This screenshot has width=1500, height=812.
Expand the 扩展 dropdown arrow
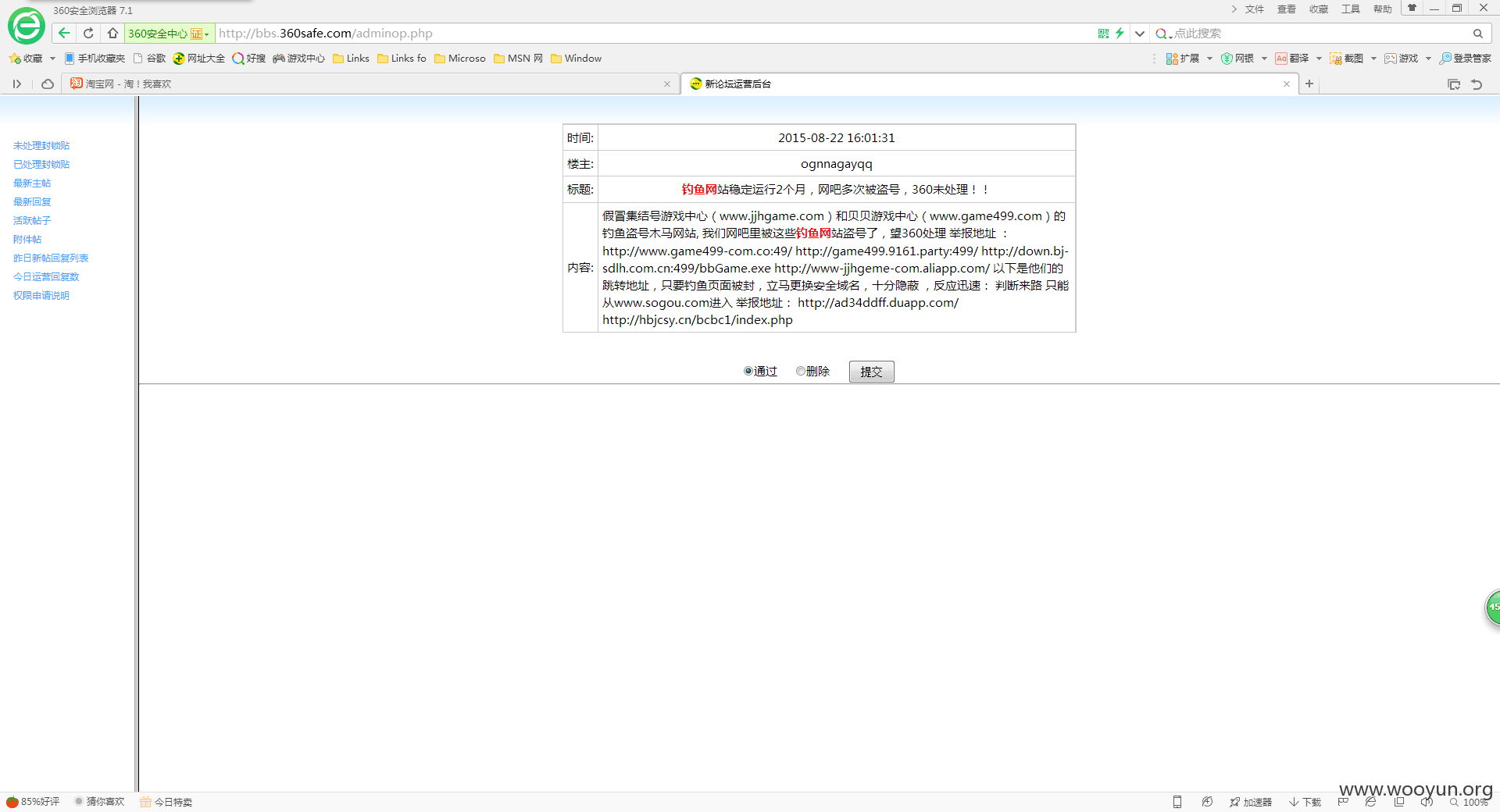1209,59
